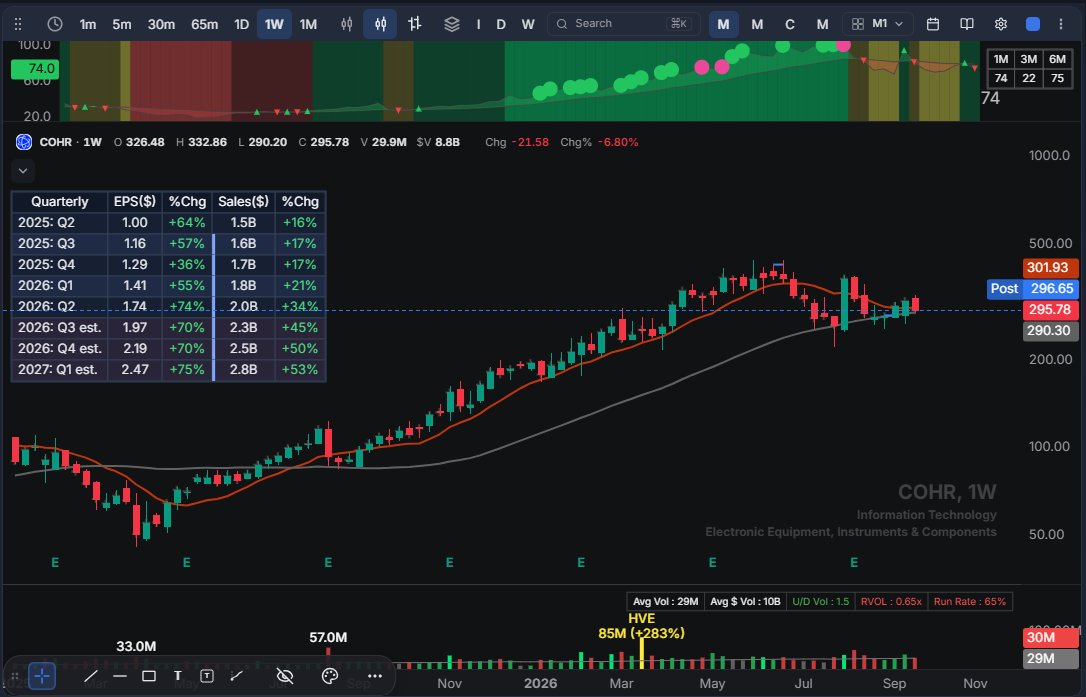Collapse the data panel chevron below COHR
Screen dimensions: 1086x697
23,171
